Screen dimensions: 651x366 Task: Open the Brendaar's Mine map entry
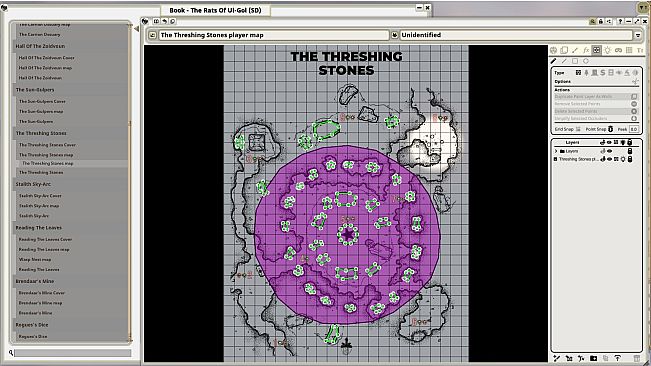pos(40,303)
